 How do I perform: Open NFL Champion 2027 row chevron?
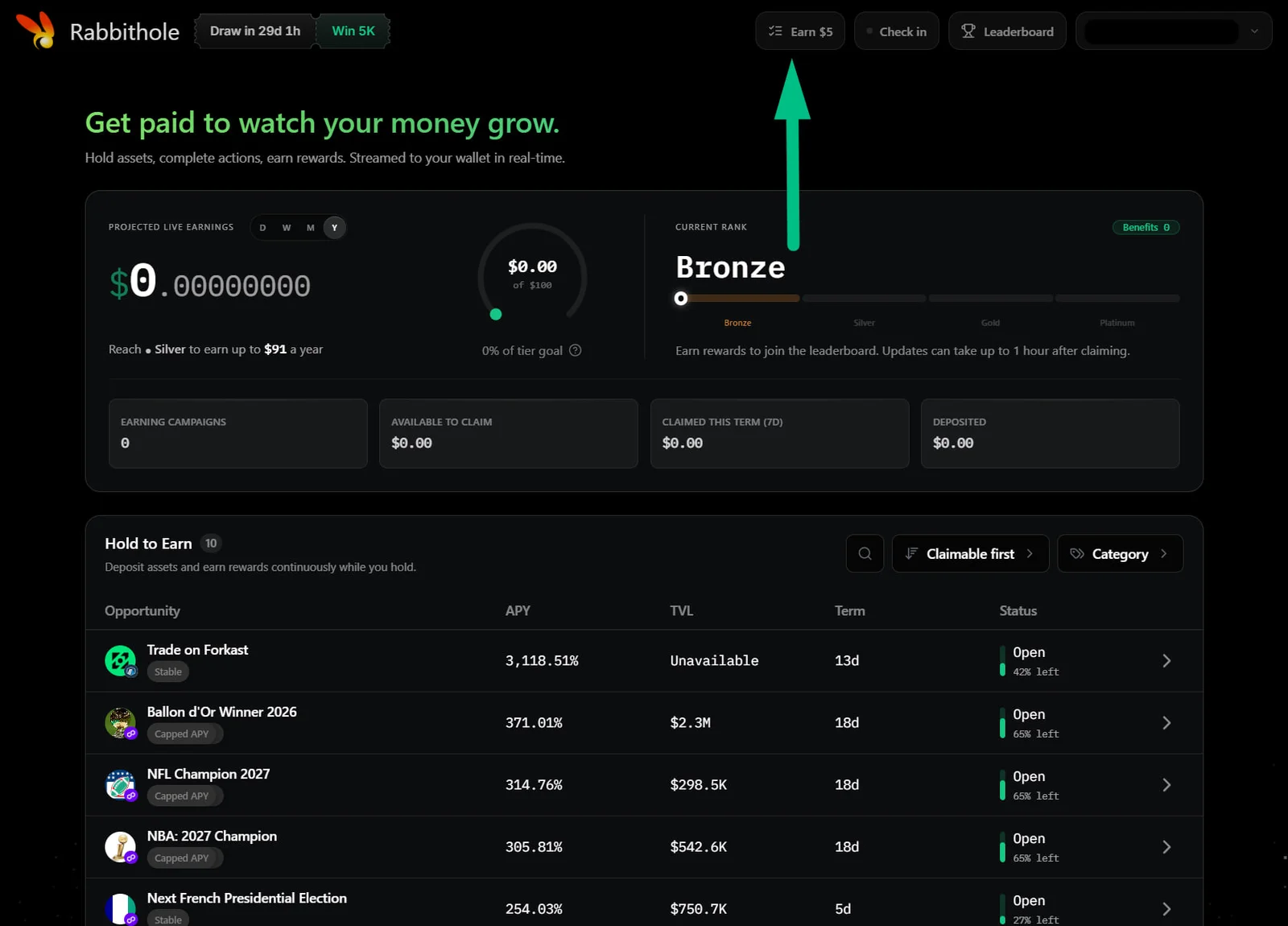(1166, 785)
